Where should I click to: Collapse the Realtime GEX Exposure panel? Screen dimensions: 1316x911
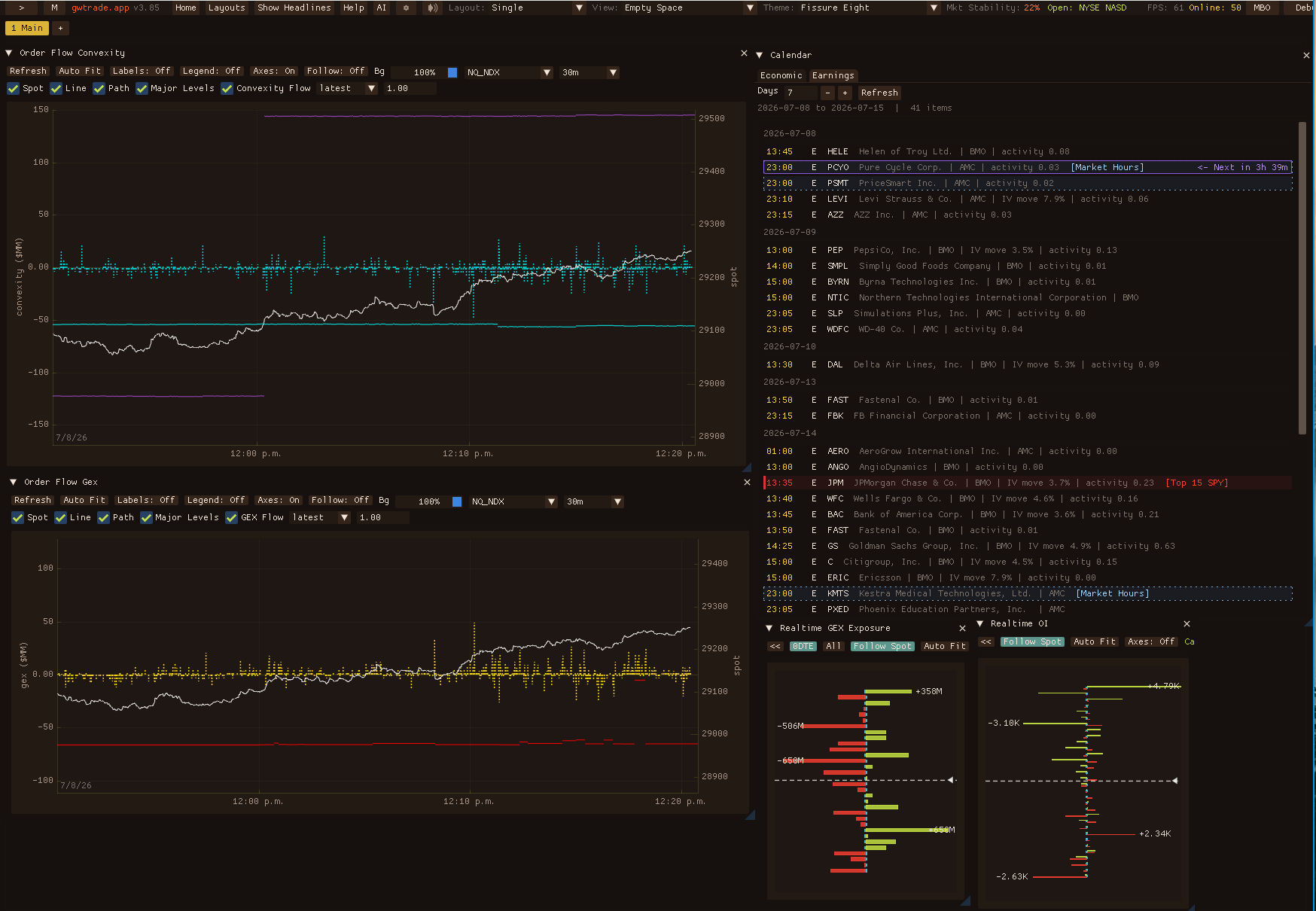click(769, 628)
